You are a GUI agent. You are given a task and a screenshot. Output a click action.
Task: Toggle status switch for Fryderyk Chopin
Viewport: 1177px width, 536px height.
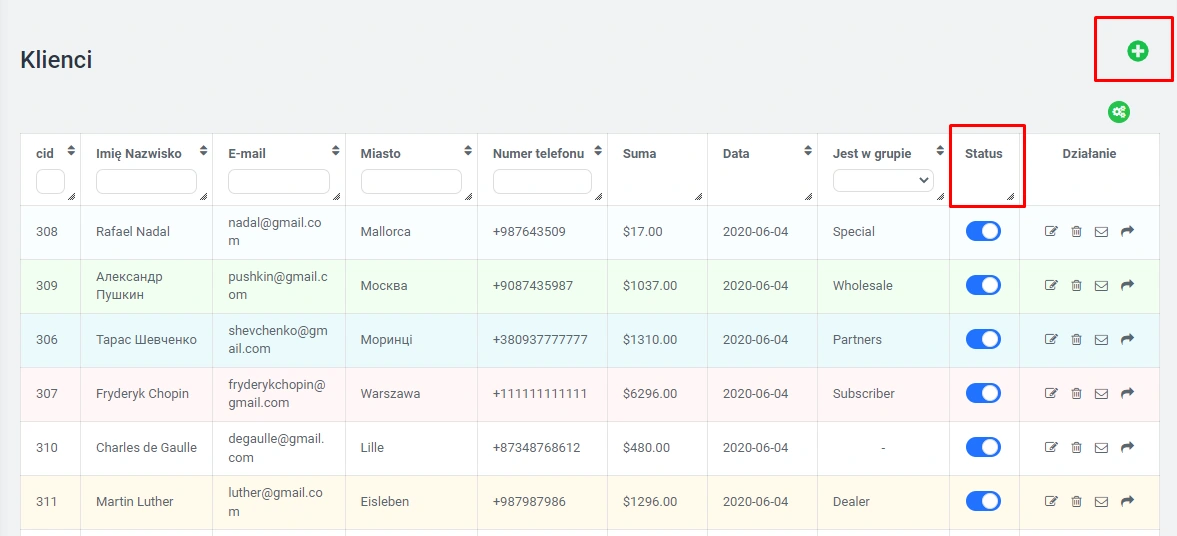click(983, 393)
